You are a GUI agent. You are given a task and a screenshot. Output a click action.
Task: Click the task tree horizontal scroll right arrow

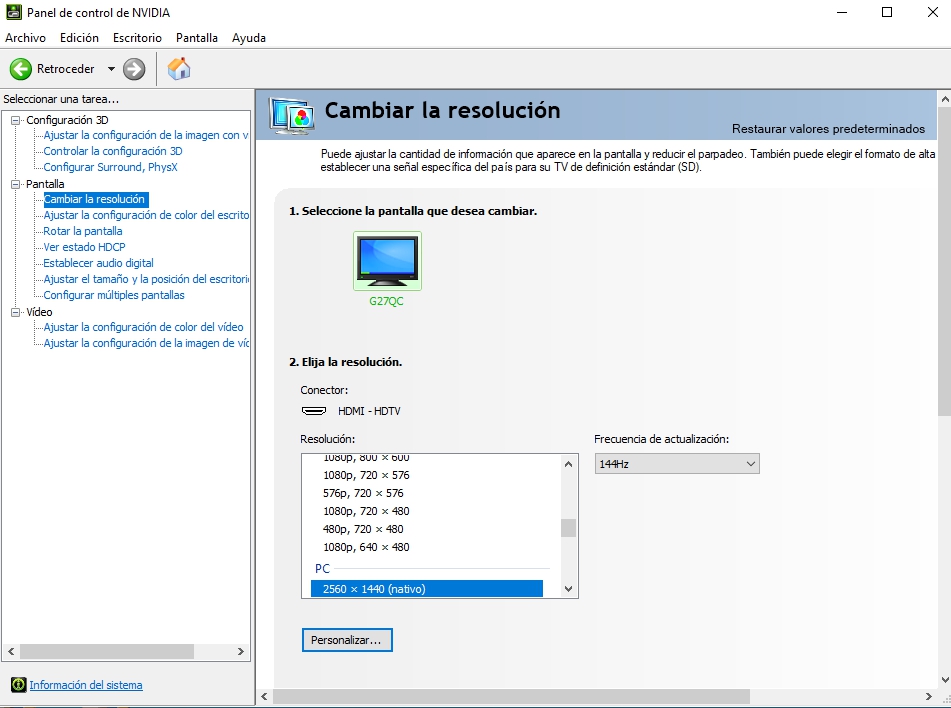(x=241, y=652)
